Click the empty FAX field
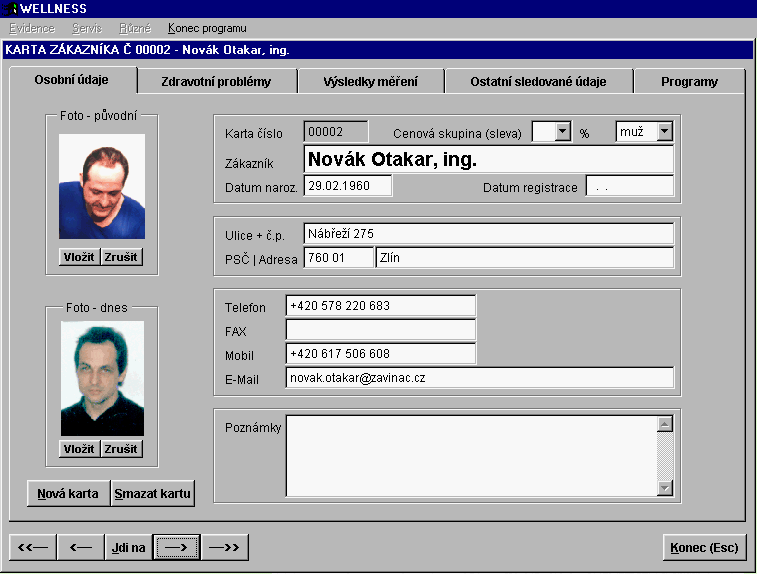This screenshot has width=757, height=574. pyautogui.click(x=381, y=330)
